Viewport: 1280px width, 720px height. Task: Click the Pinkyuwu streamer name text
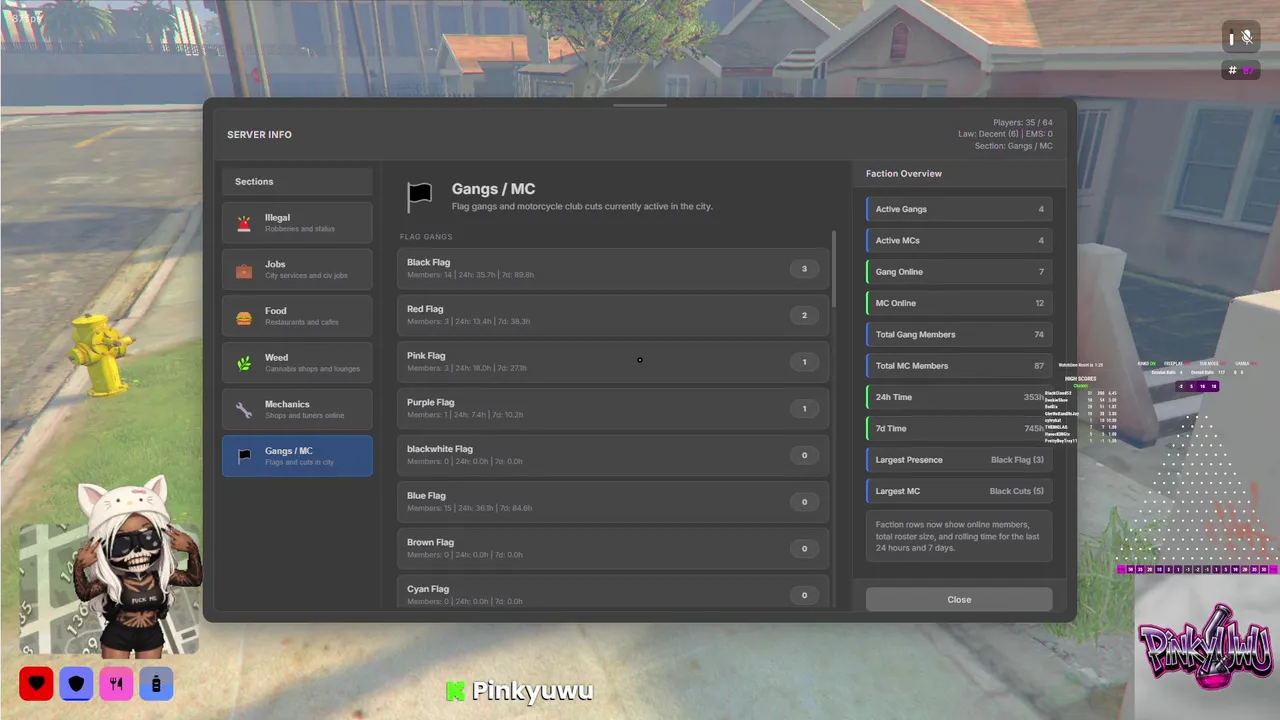coord(532,691)
